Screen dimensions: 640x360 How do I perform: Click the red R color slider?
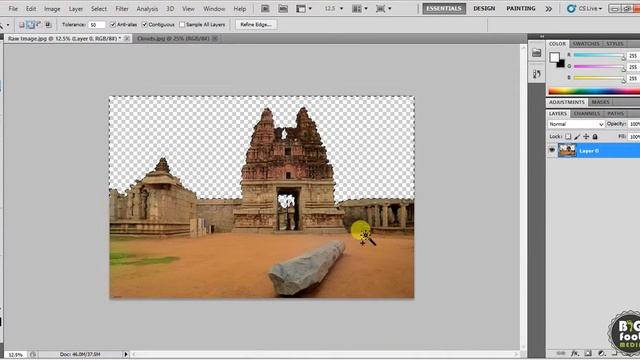point(599,55)
